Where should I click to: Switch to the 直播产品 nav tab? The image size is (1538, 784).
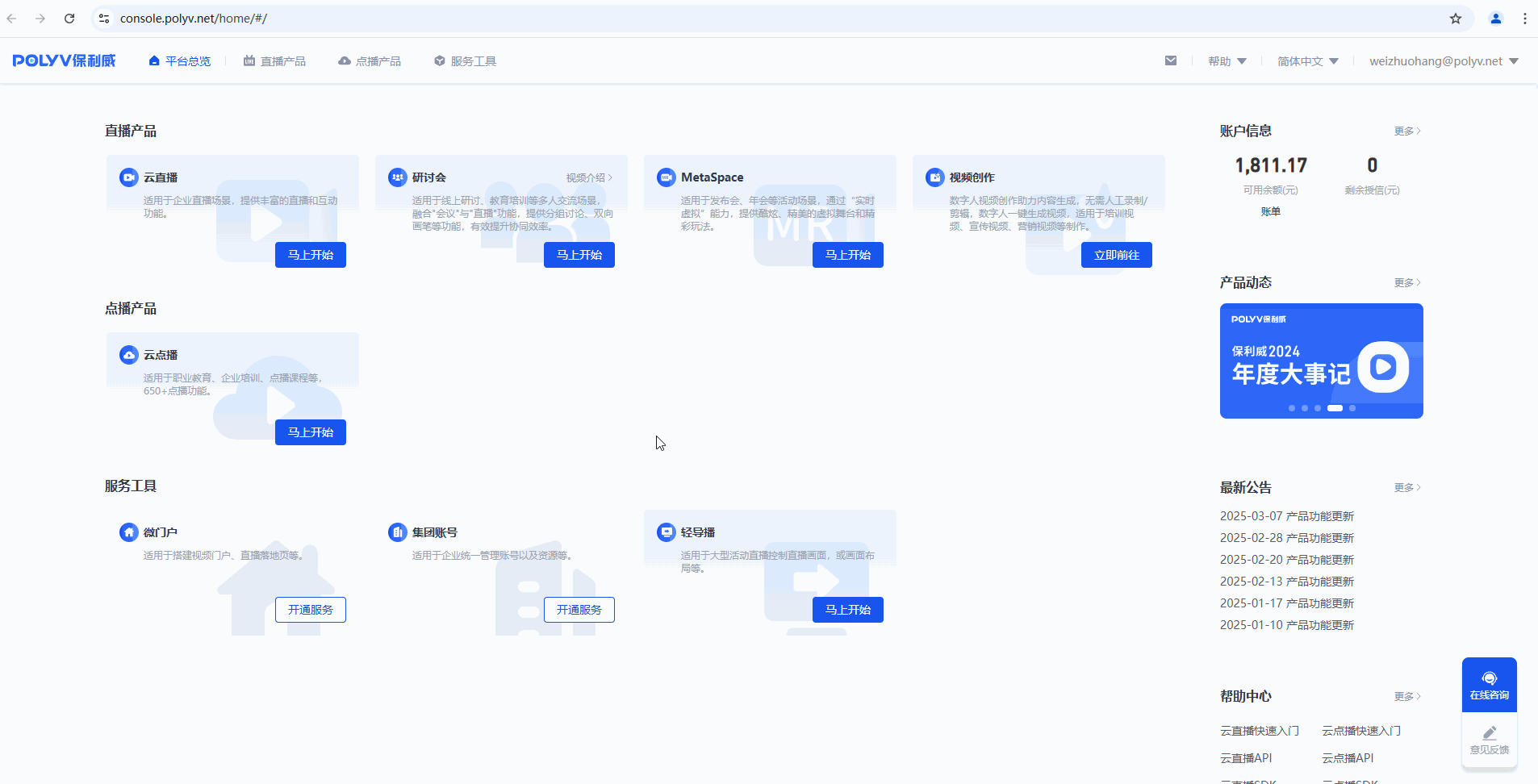pos(274,61)
